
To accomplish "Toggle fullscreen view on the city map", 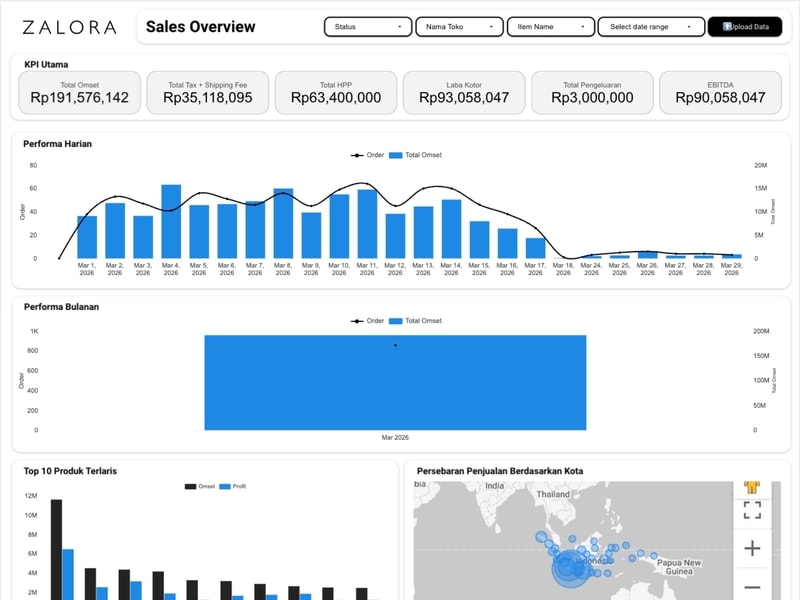I will (x=752, y=510).
